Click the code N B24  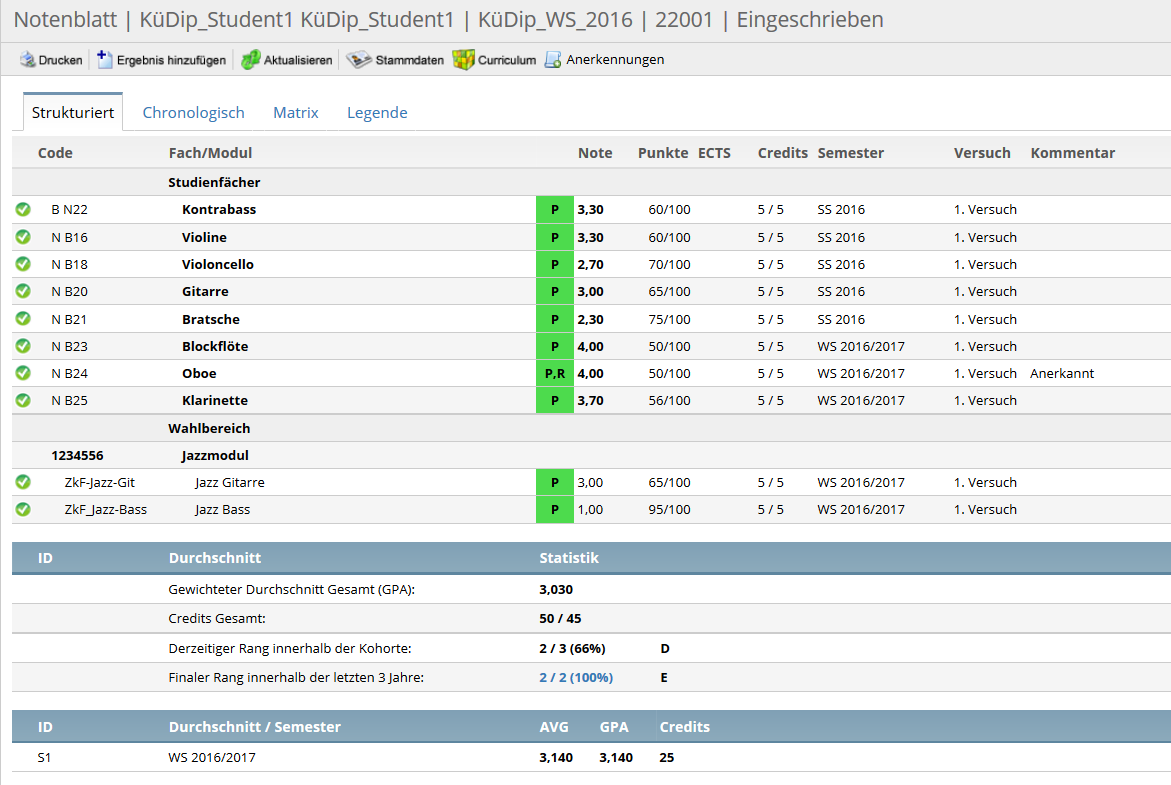(x=69, y=373)
